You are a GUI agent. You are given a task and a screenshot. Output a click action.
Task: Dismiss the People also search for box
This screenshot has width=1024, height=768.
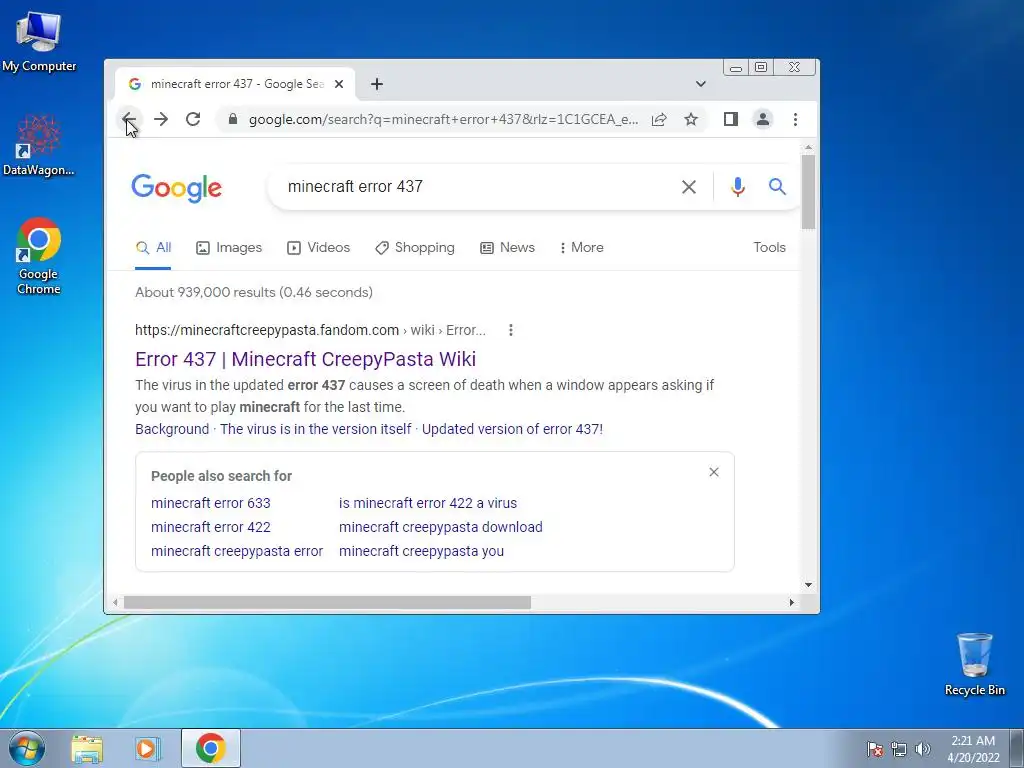(x=714, y=472)
